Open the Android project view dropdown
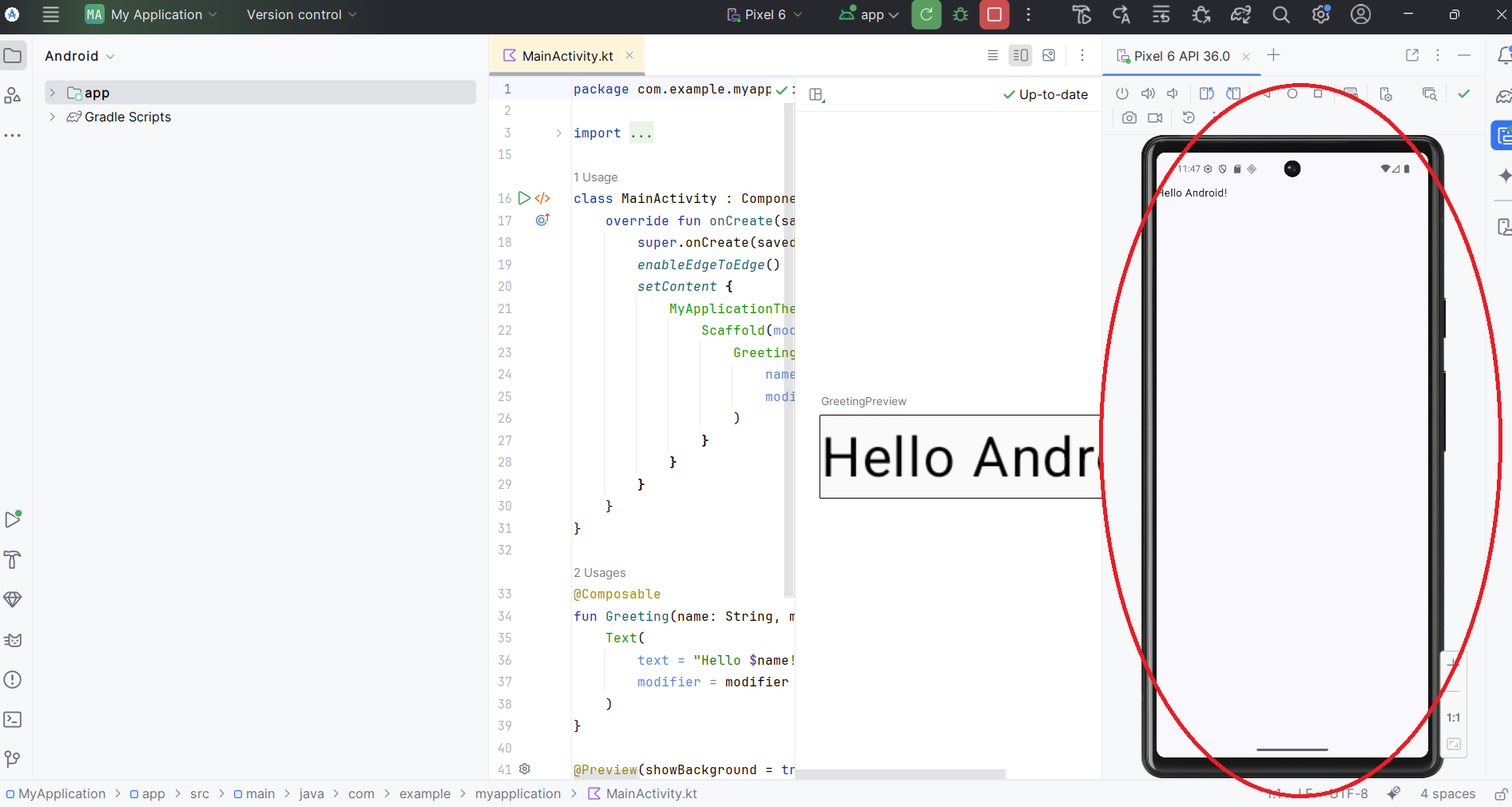 point(79,56)
